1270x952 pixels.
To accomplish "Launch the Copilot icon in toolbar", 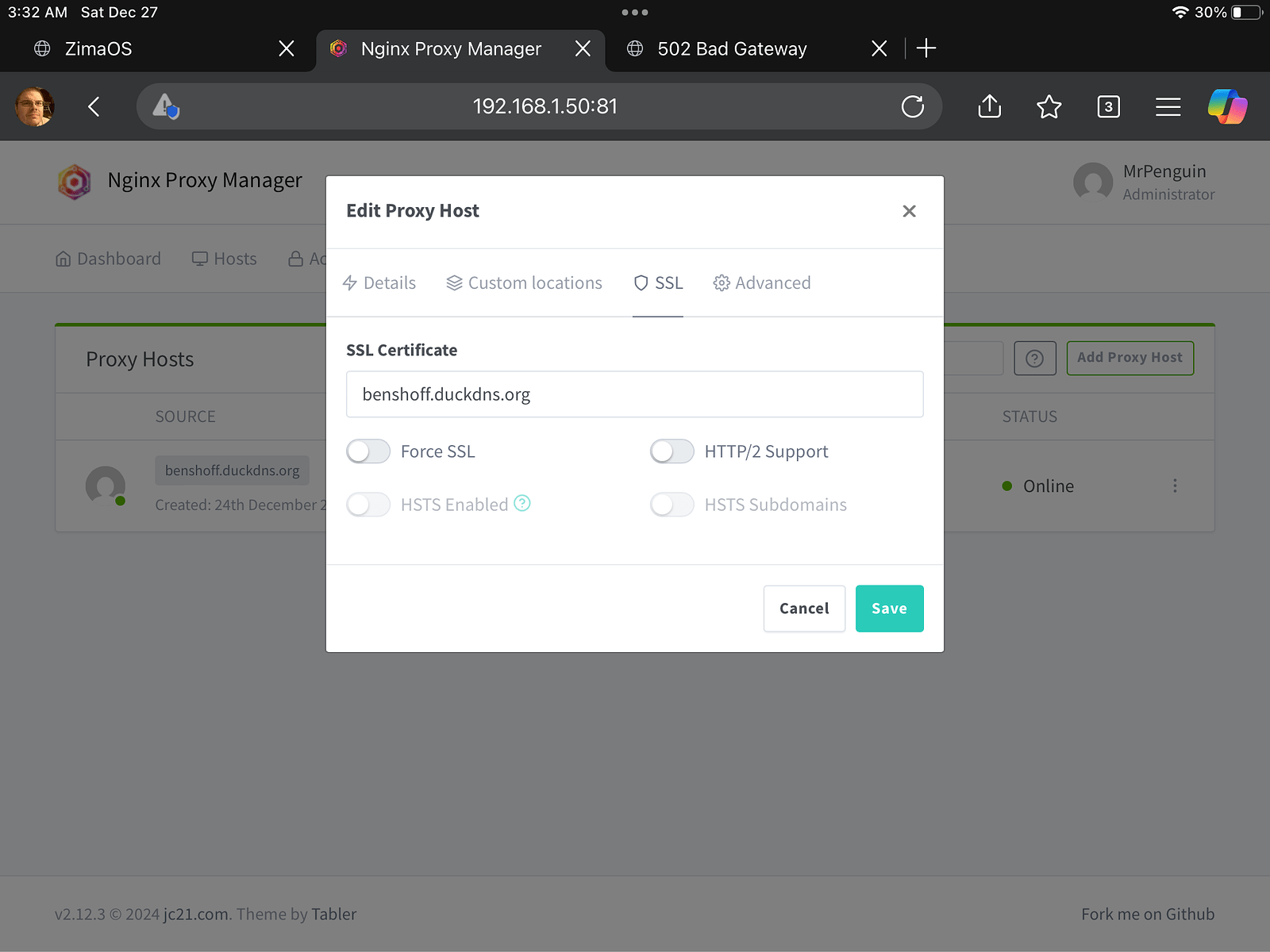I will pos(1227,106).
